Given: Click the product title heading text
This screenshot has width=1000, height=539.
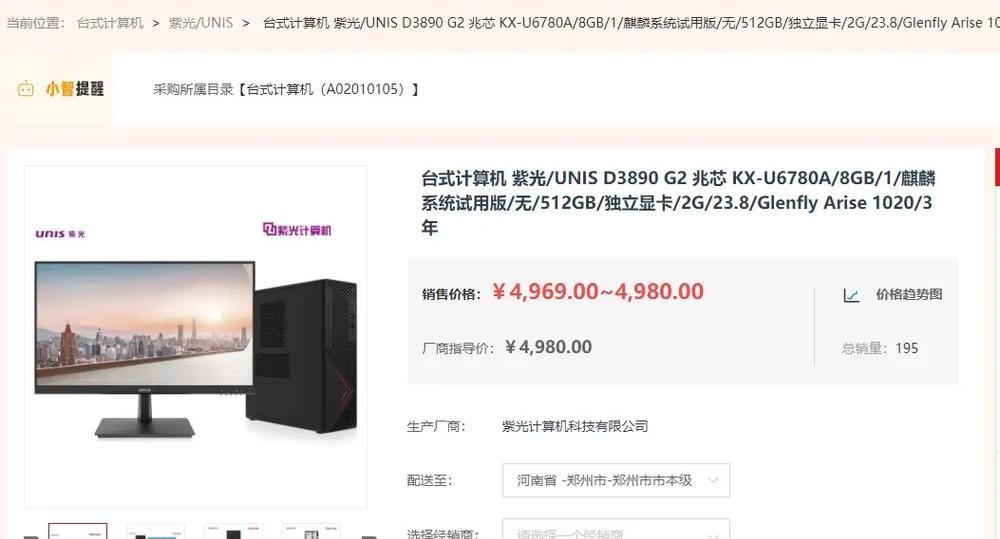Looking at the screenshot, I should tap(678, 202).
